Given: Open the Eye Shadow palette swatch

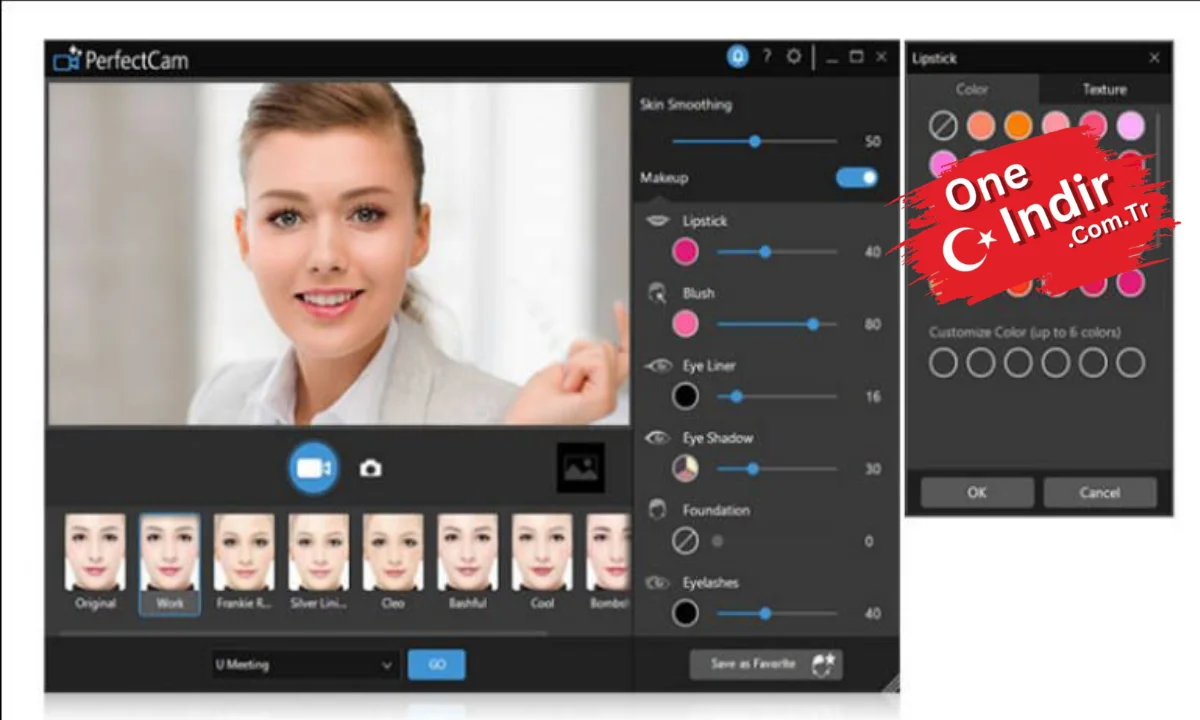Looking at the screenshot, I should [685, 468].
